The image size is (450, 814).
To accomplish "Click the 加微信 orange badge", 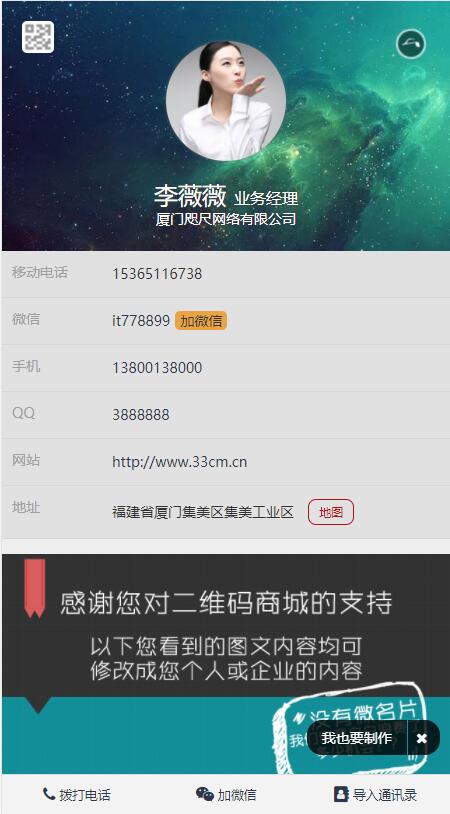I will 201,321.
